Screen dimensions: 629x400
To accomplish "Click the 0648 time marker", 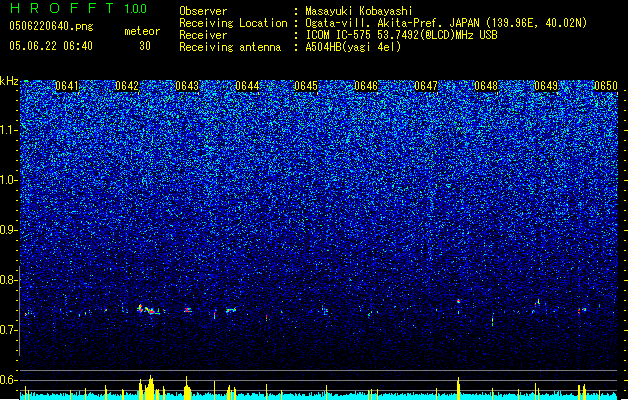I will (486, 86).
